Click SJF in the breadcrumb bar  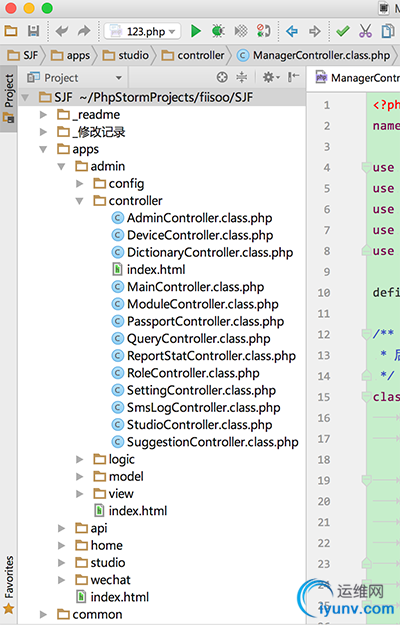click(24, 55)
